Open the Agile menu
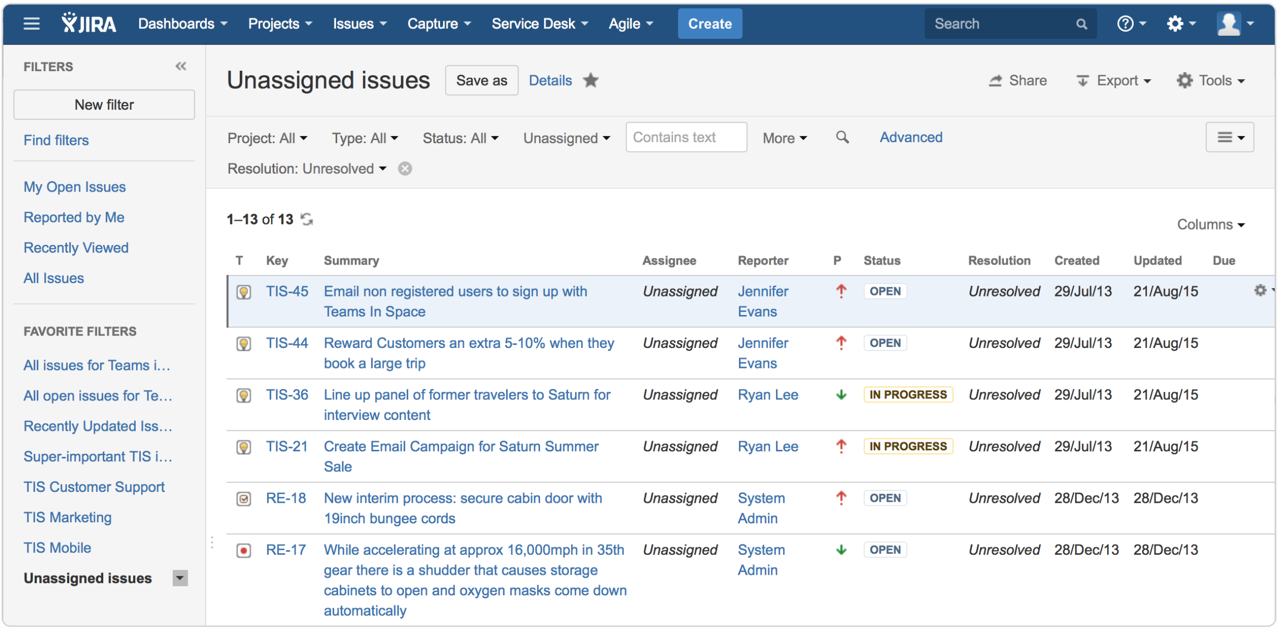The height and width of the screenshot is (630, 1279). [630, 24]
